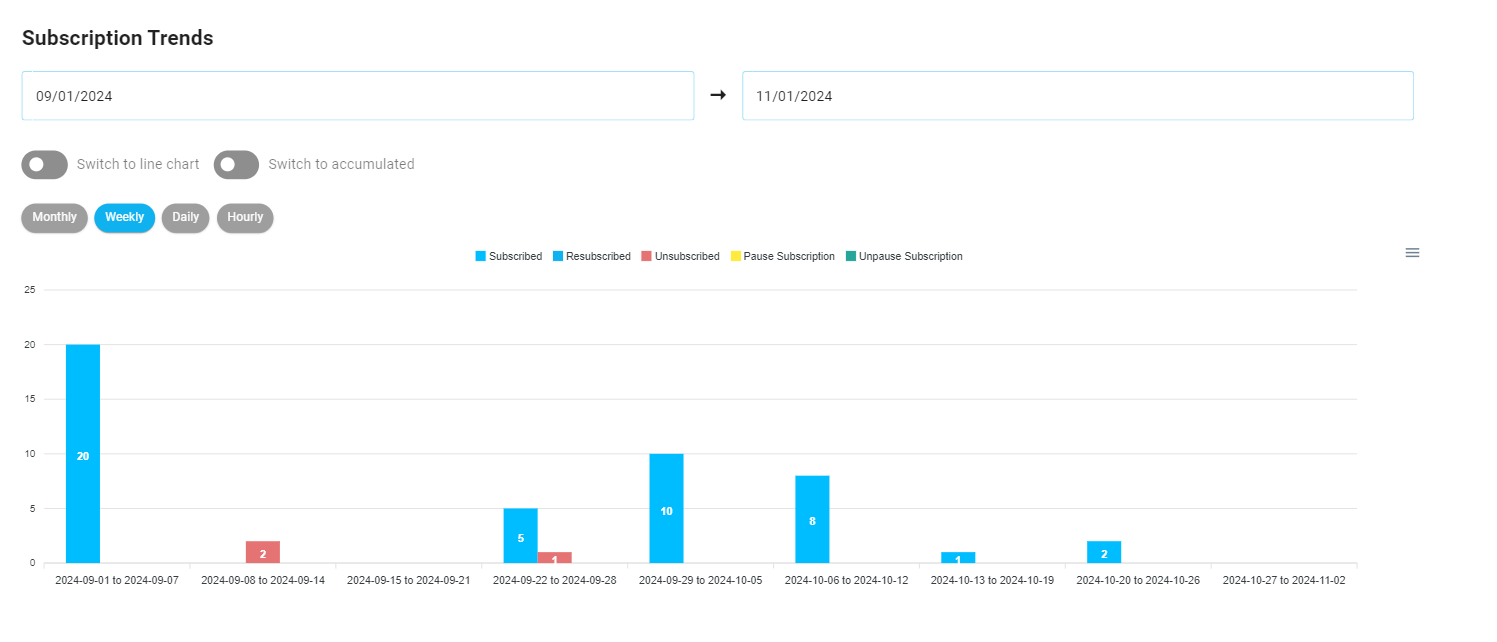Toggle the Switch to accumulated switch

coord(236,165)
